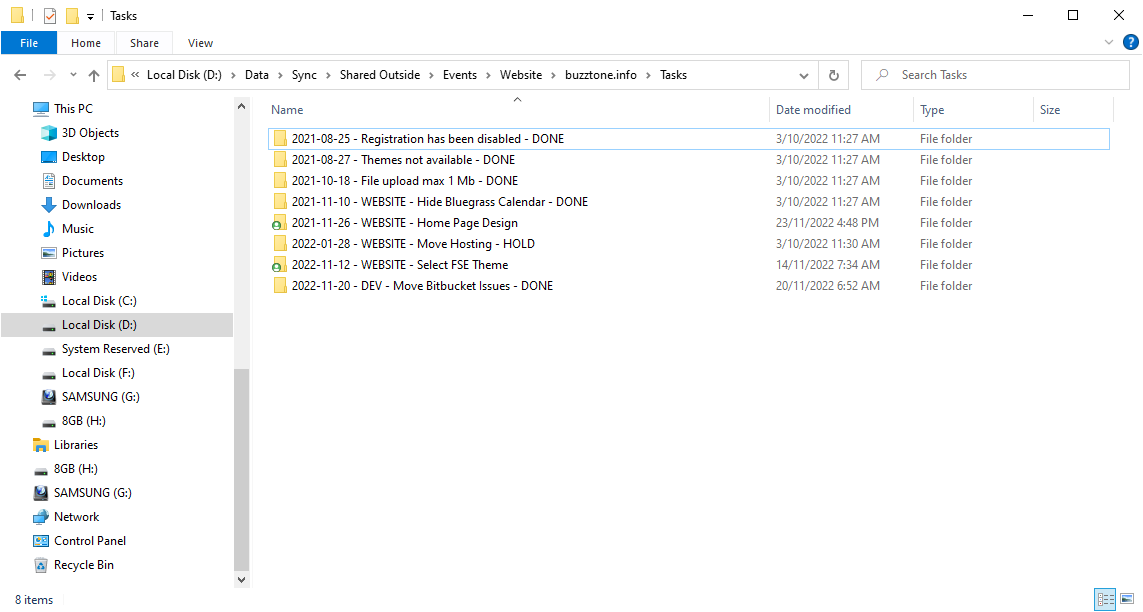Open the File menu
The image size is (1143, 612).
(x=29, y=43)
